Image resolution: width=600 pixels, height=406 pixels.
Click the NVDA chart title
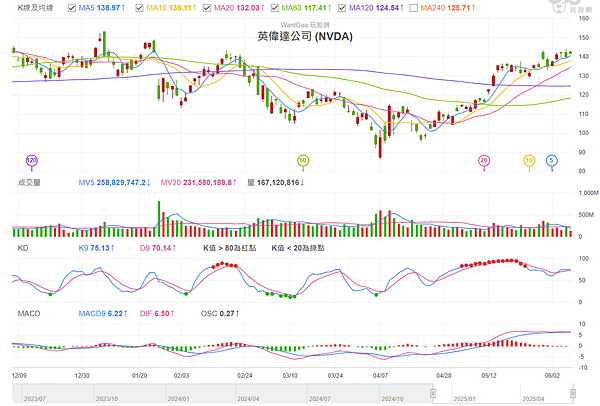(305, 36)
